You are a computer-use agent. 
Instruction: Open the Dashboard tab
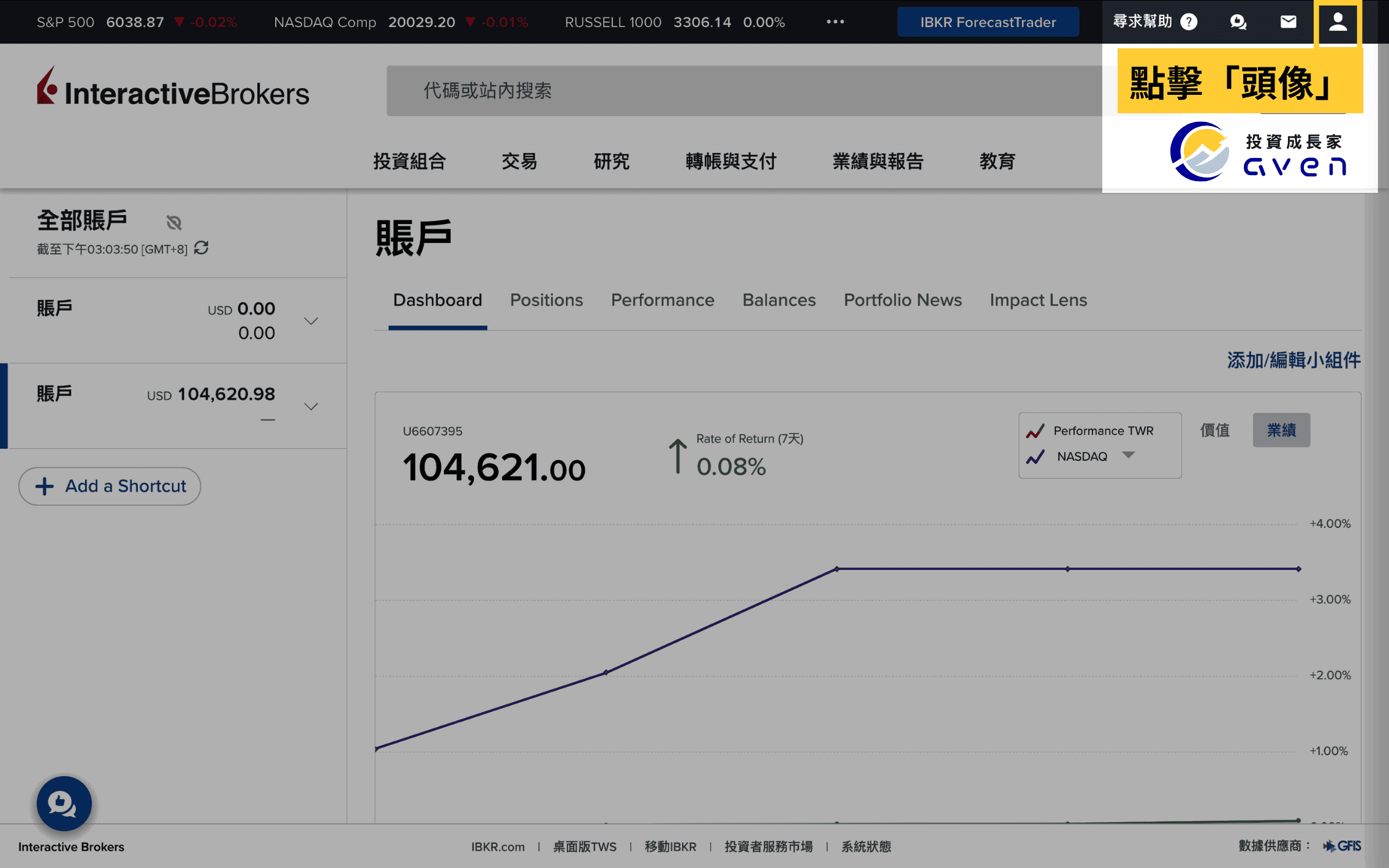point(437,300)
